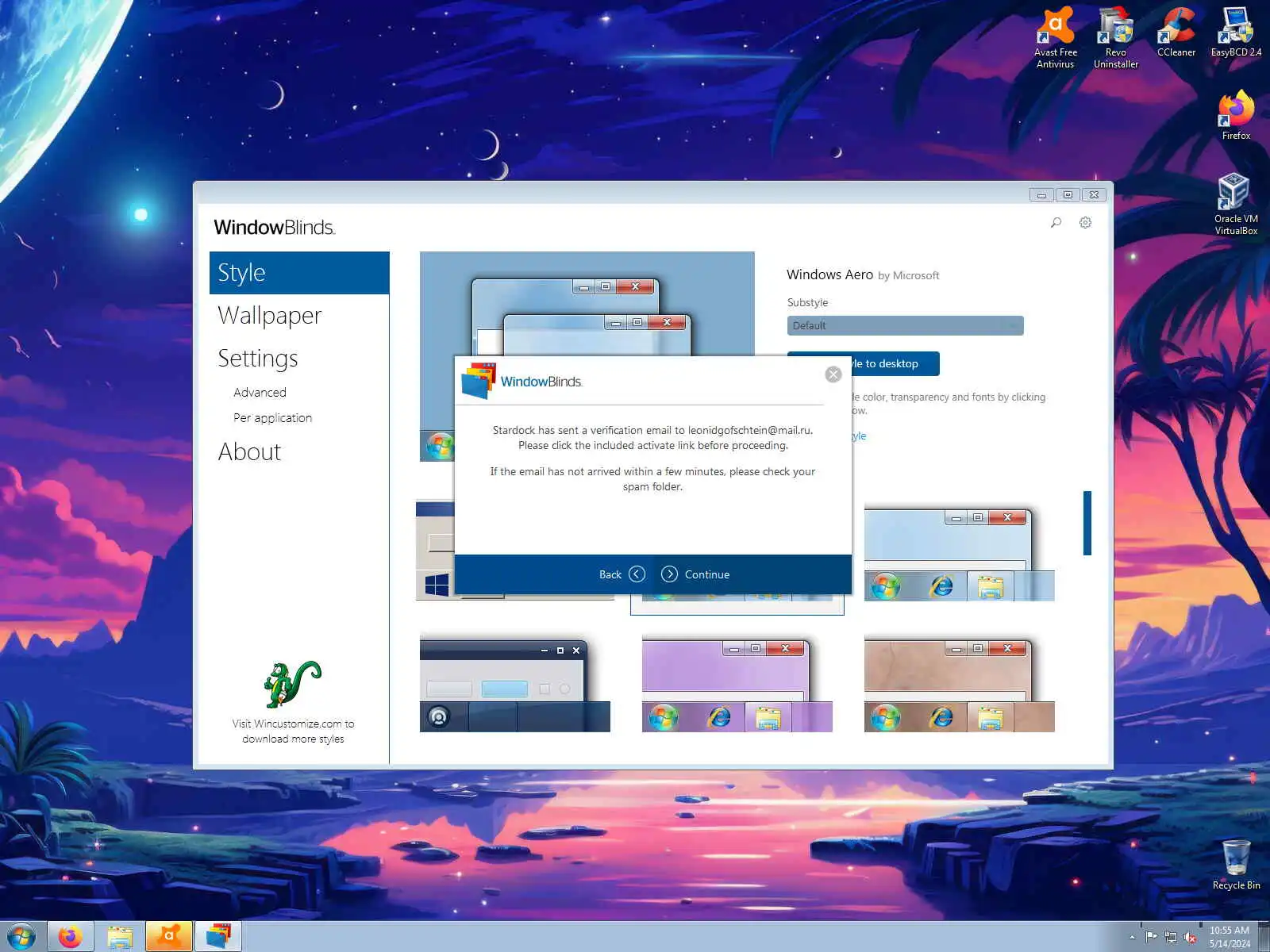The height and width of the screenshot is (952, 1270).
Task: Click the network tray icon
Action: point(1171,937)
